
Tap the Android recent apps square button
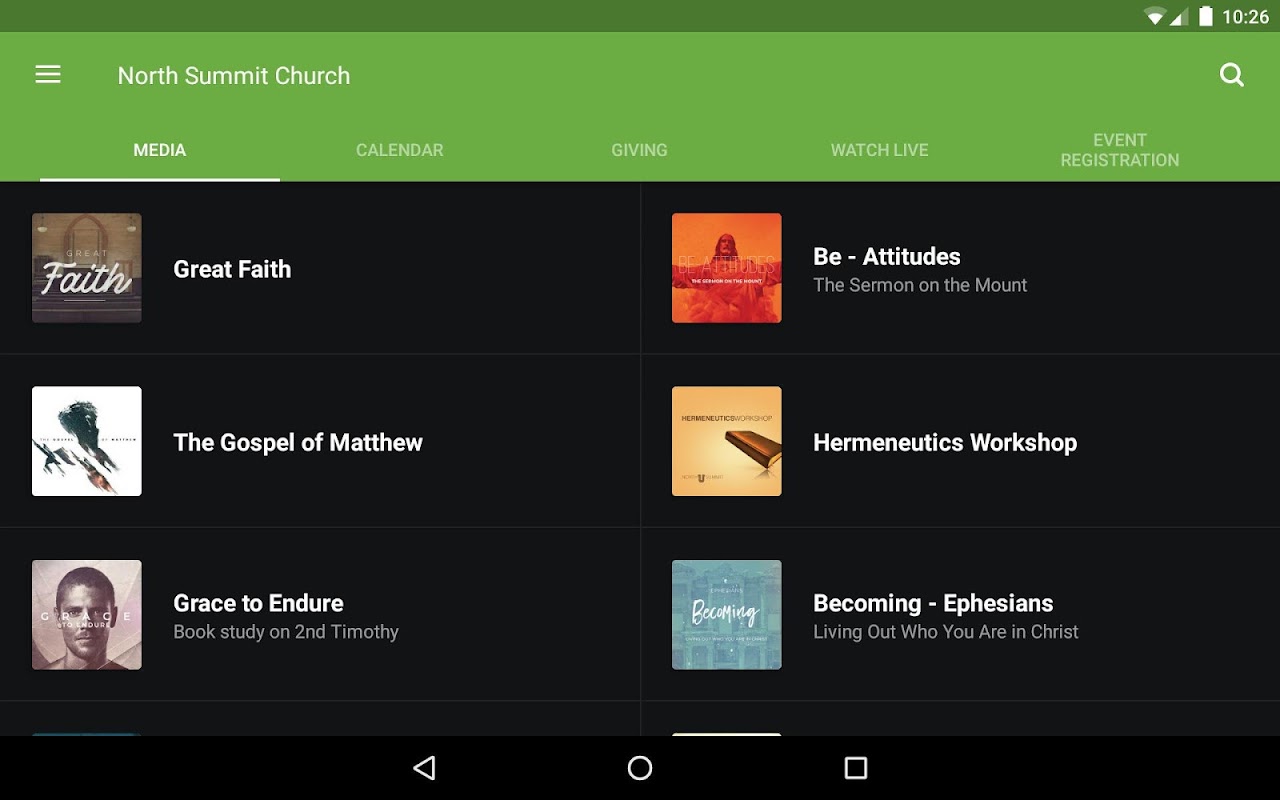[856, 768]
